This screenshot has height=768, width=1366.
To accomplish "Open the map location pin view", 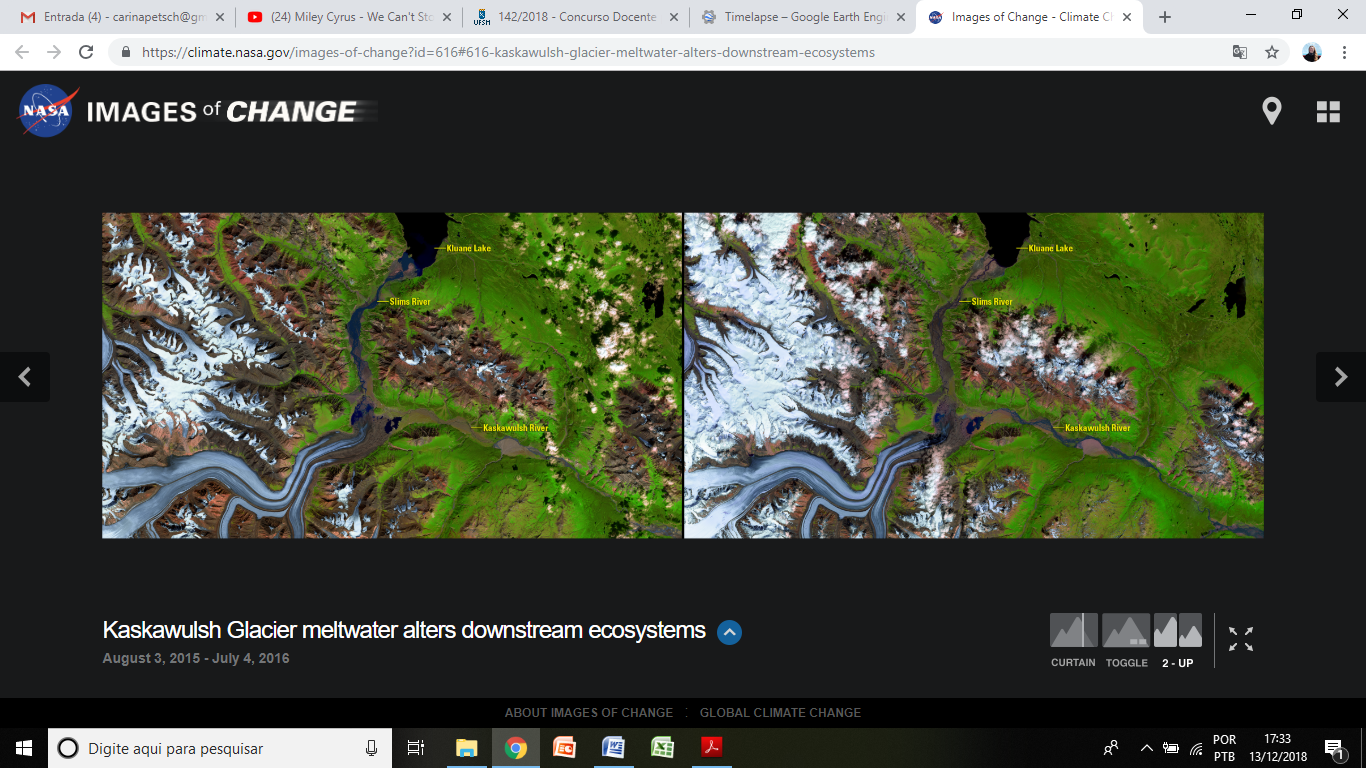I will [x=1271, y=111].
